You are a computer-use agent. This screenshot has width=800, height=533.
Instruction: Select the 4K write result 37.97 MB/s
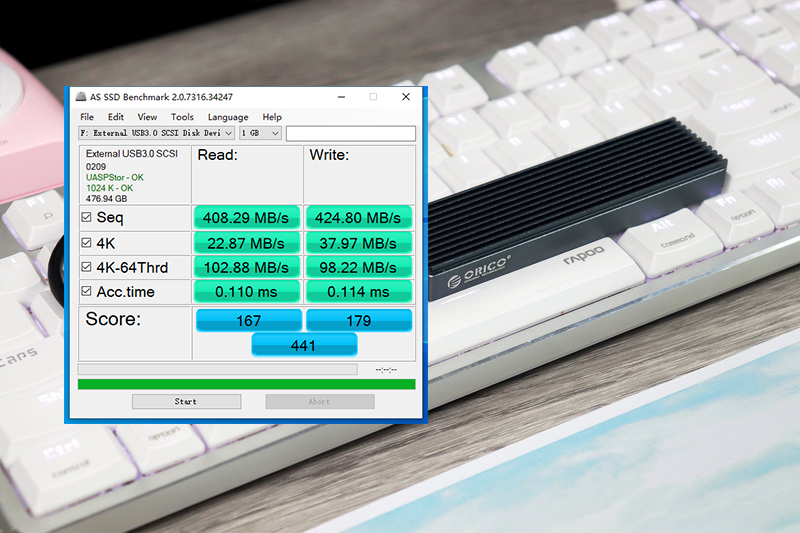358,243
